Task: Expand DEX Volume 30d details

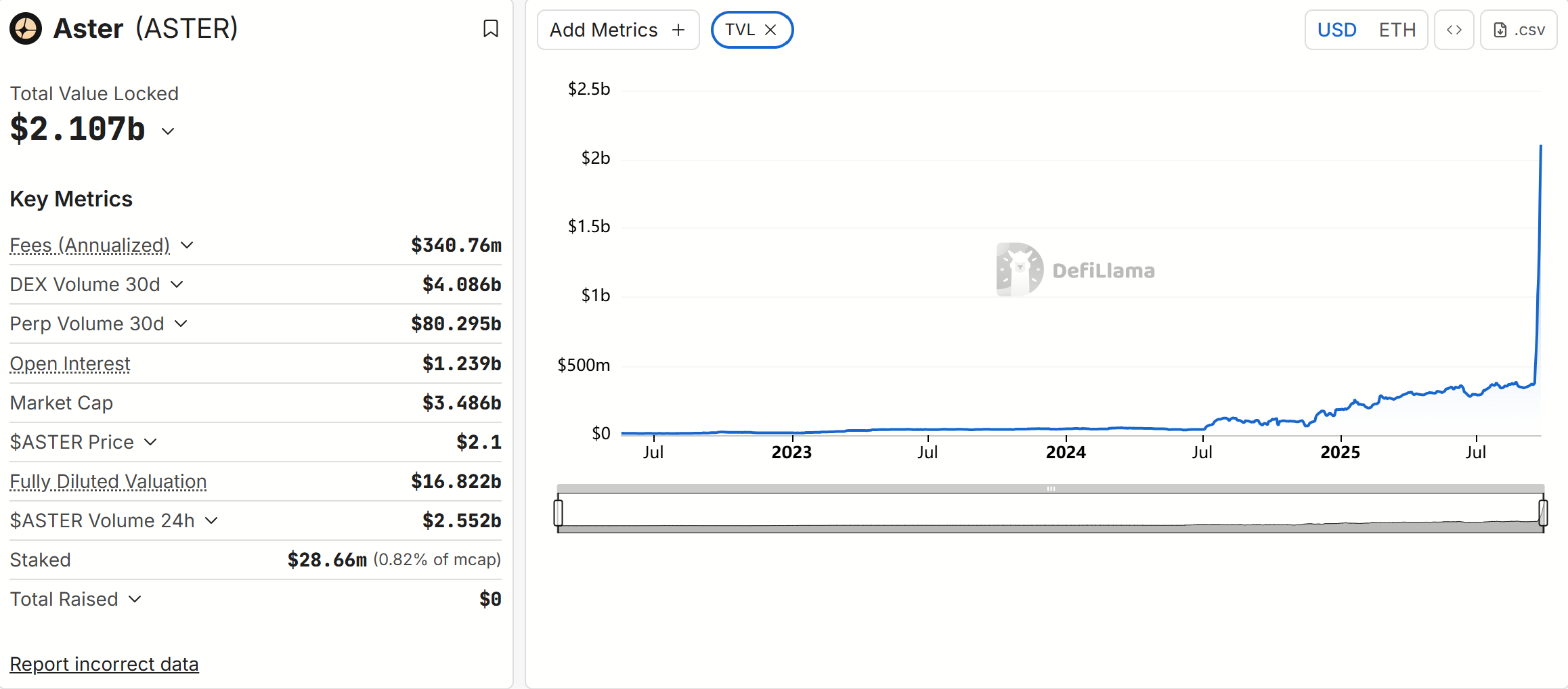Action: [177, 284]
